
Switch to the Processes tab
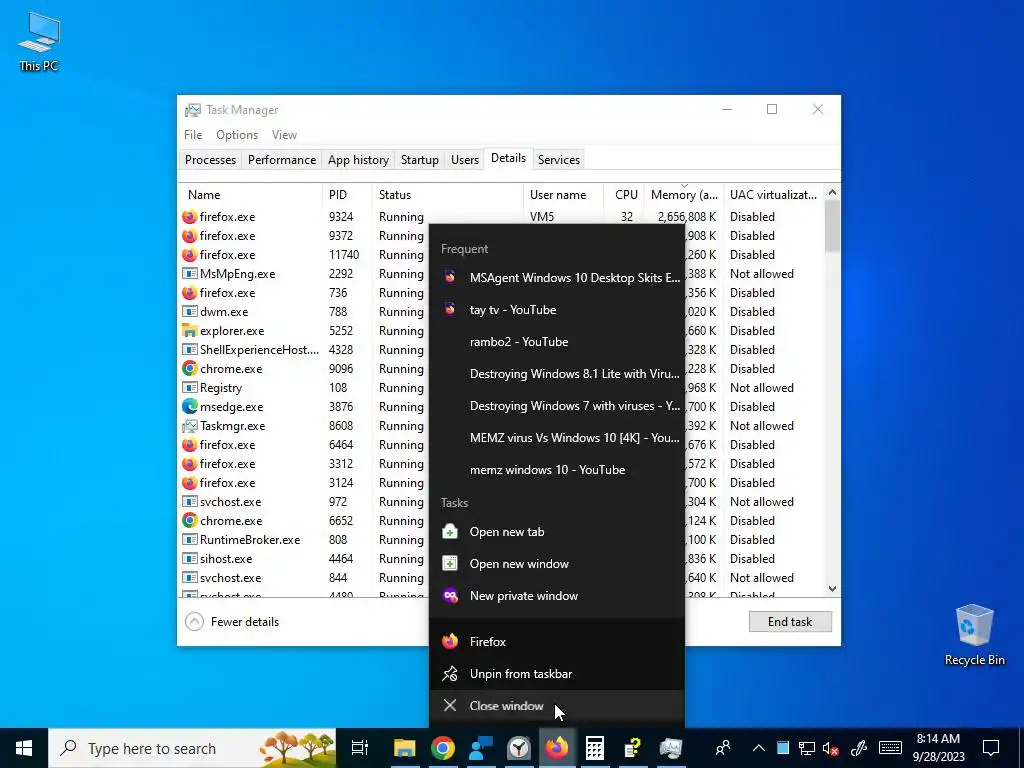tap(210, 160)
